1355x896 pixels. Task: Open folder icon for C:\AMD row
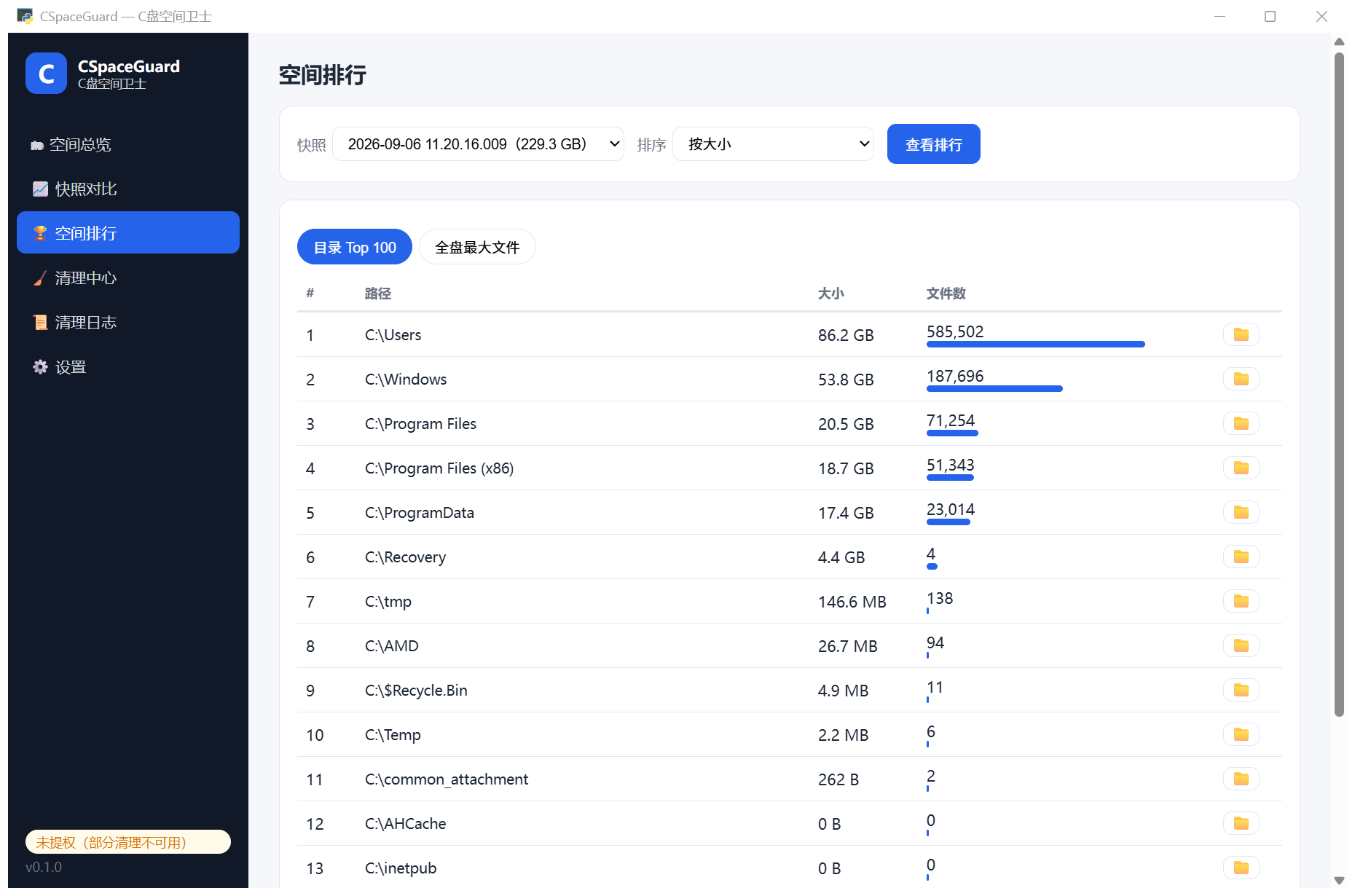(x=1241, y=645)
